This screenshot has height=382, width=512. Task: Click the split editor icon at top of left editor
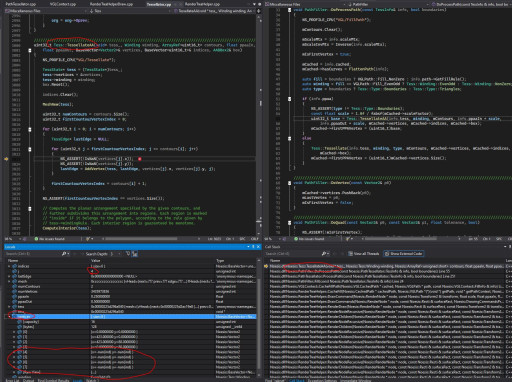click(259, 11)
